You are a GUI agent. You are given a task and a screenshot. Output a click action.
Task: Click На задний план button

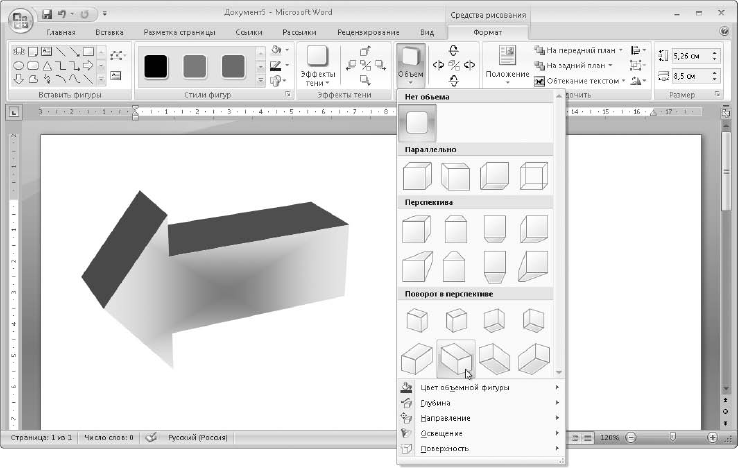573,65
